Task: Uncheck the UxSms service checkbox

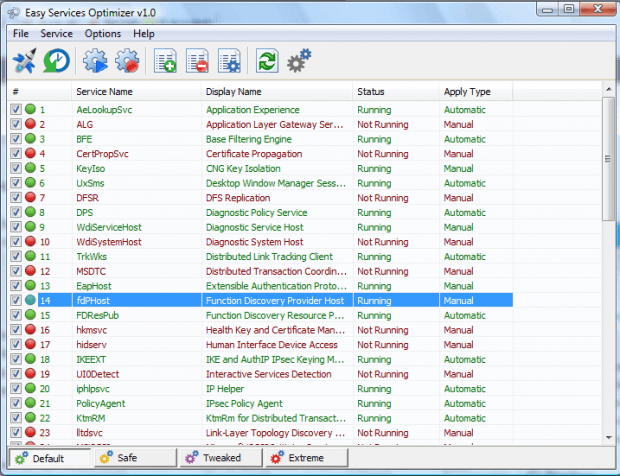Action: click(16, 183)
